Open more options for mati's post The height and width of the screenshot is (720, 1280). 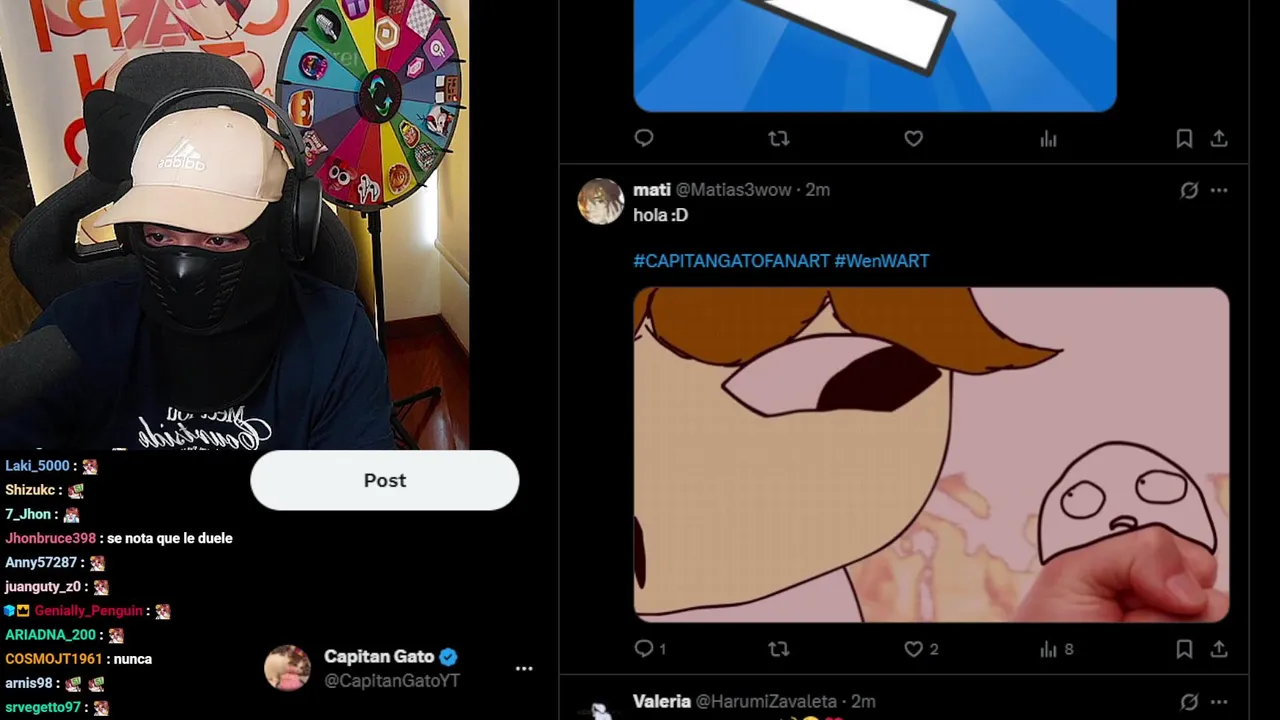(x=1219, y=190)
